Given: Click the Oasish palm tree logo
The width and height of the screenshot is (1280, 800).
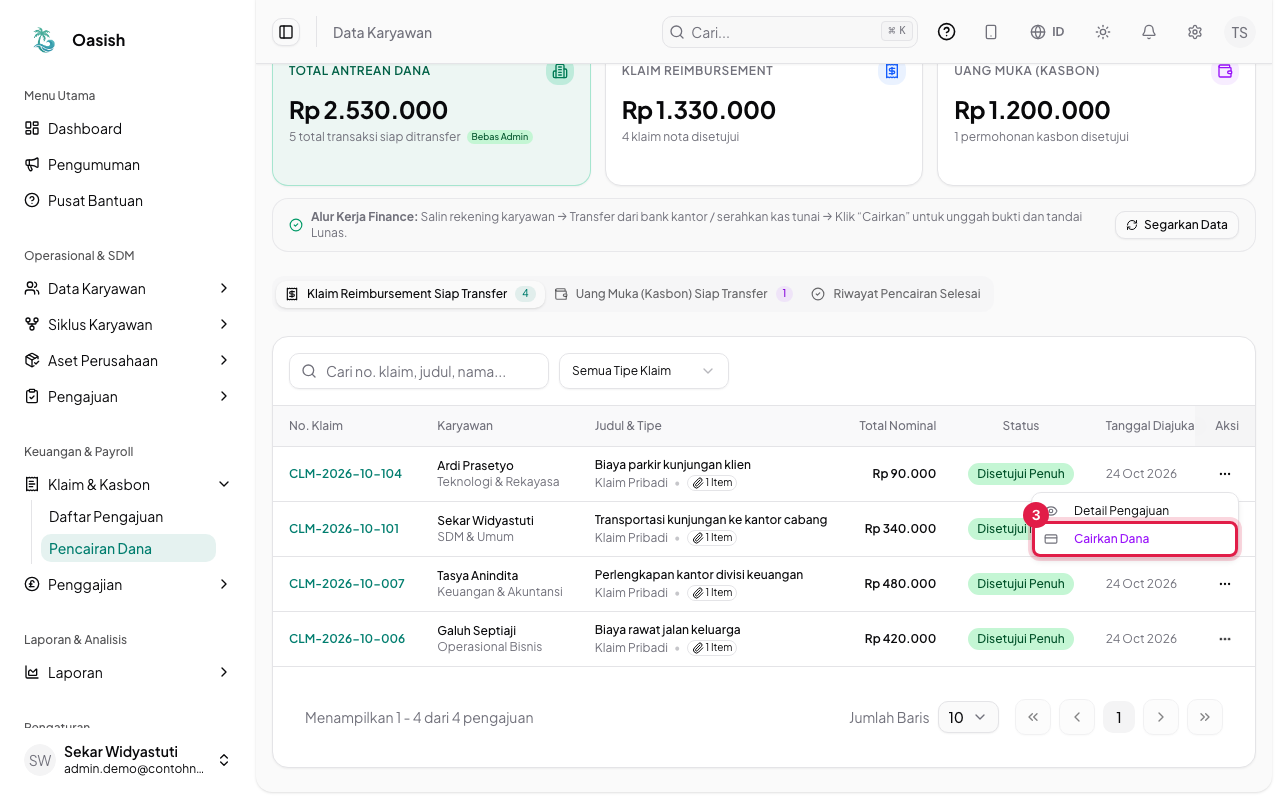Looking at the screenshot, I should pos(44,40).
